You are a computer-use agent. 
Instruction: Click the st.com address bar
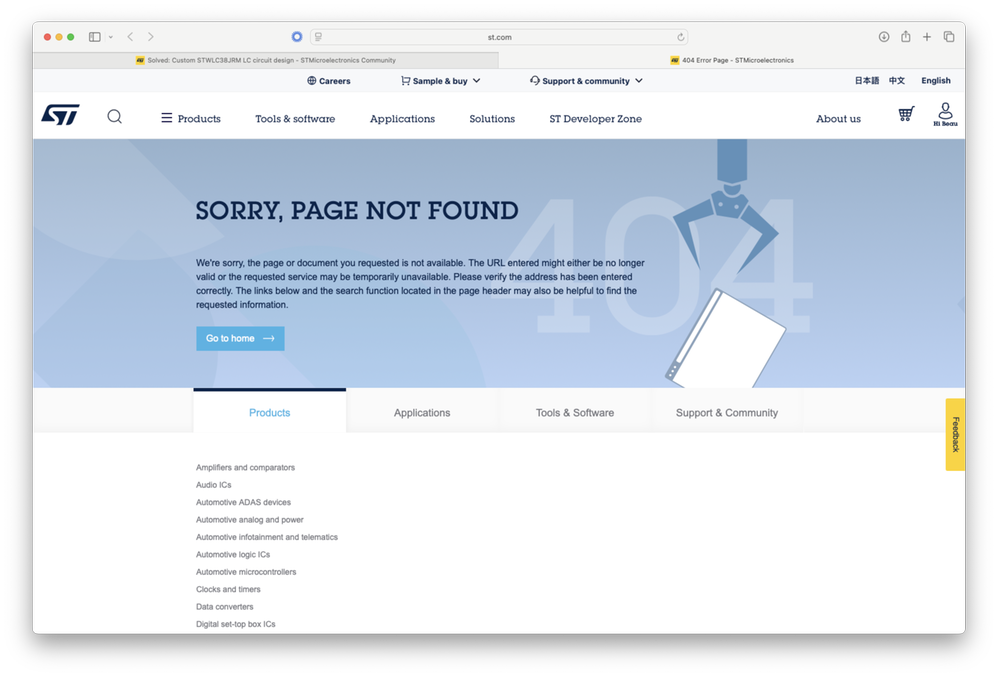pos(498,36)
